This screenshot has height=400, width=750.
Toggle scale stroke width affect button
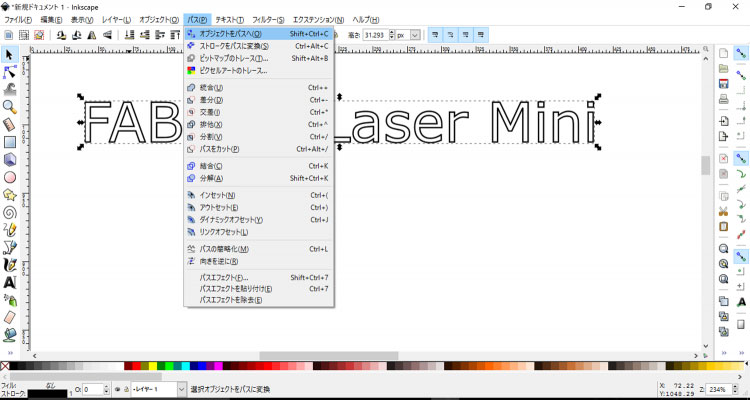coord(435,34)
